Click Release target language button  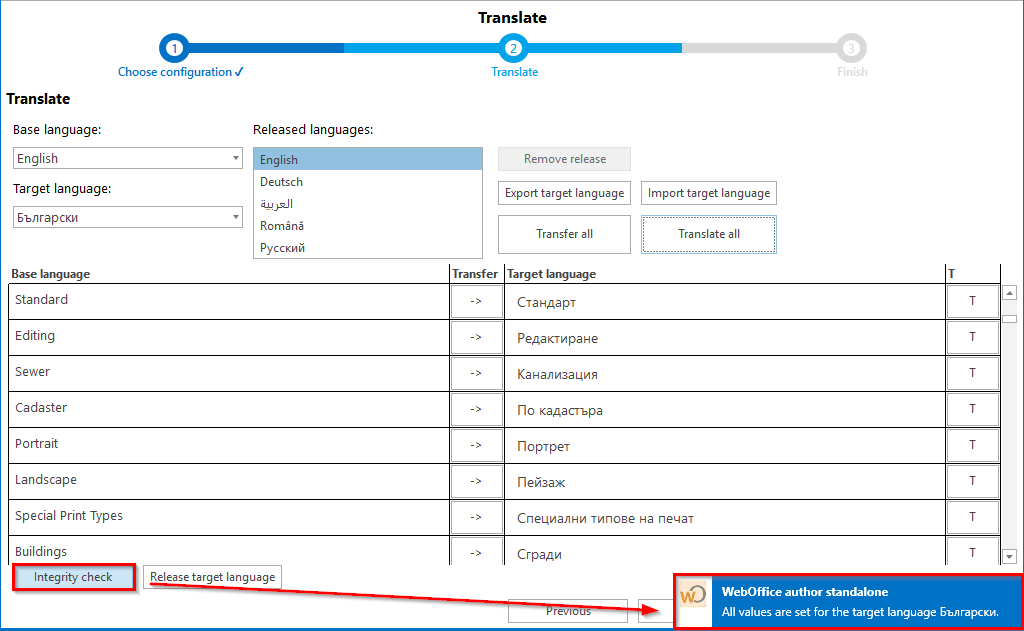coord(212,577)
